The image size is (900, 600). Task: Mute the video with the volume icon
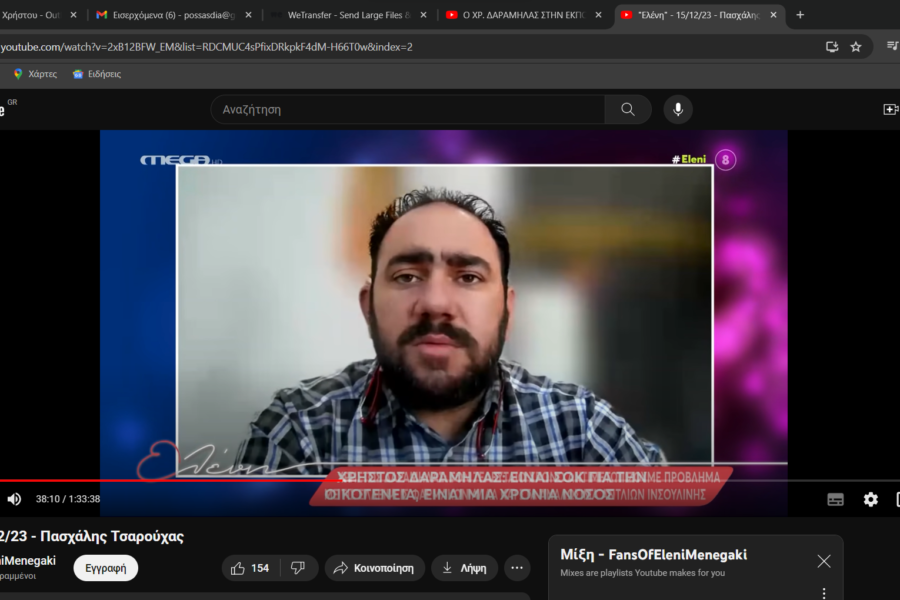pos(14,499)
